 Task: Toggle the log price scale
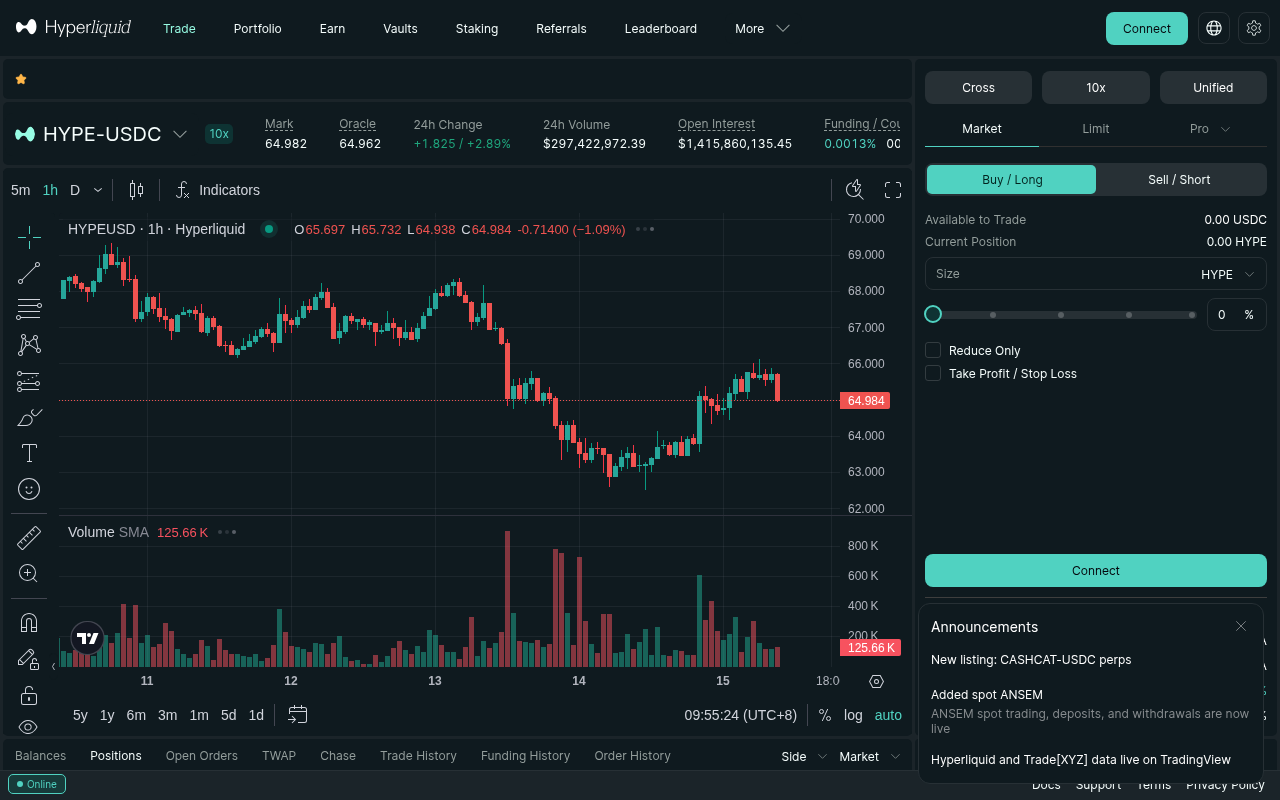[853, 715]
